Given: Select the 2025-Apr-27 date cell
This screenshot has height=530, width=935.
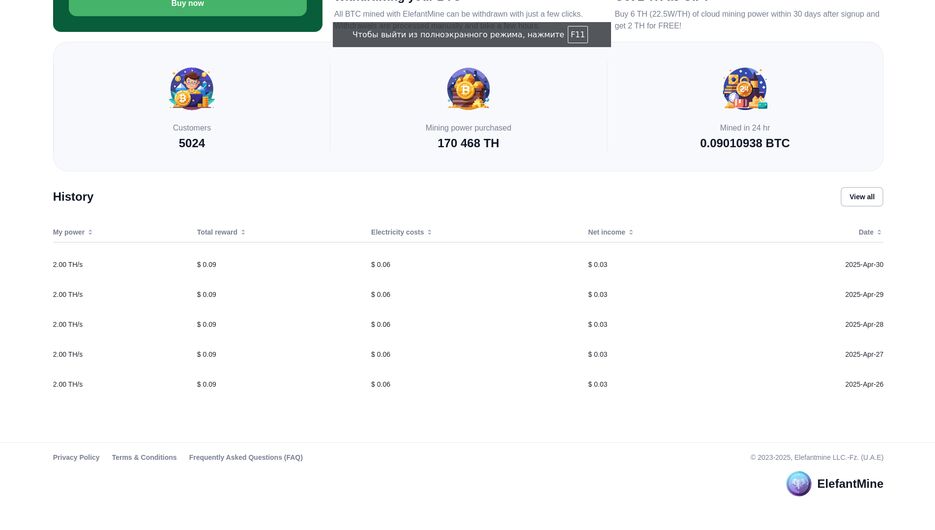Looking at the screenshot, I should (x=863, y=354).
